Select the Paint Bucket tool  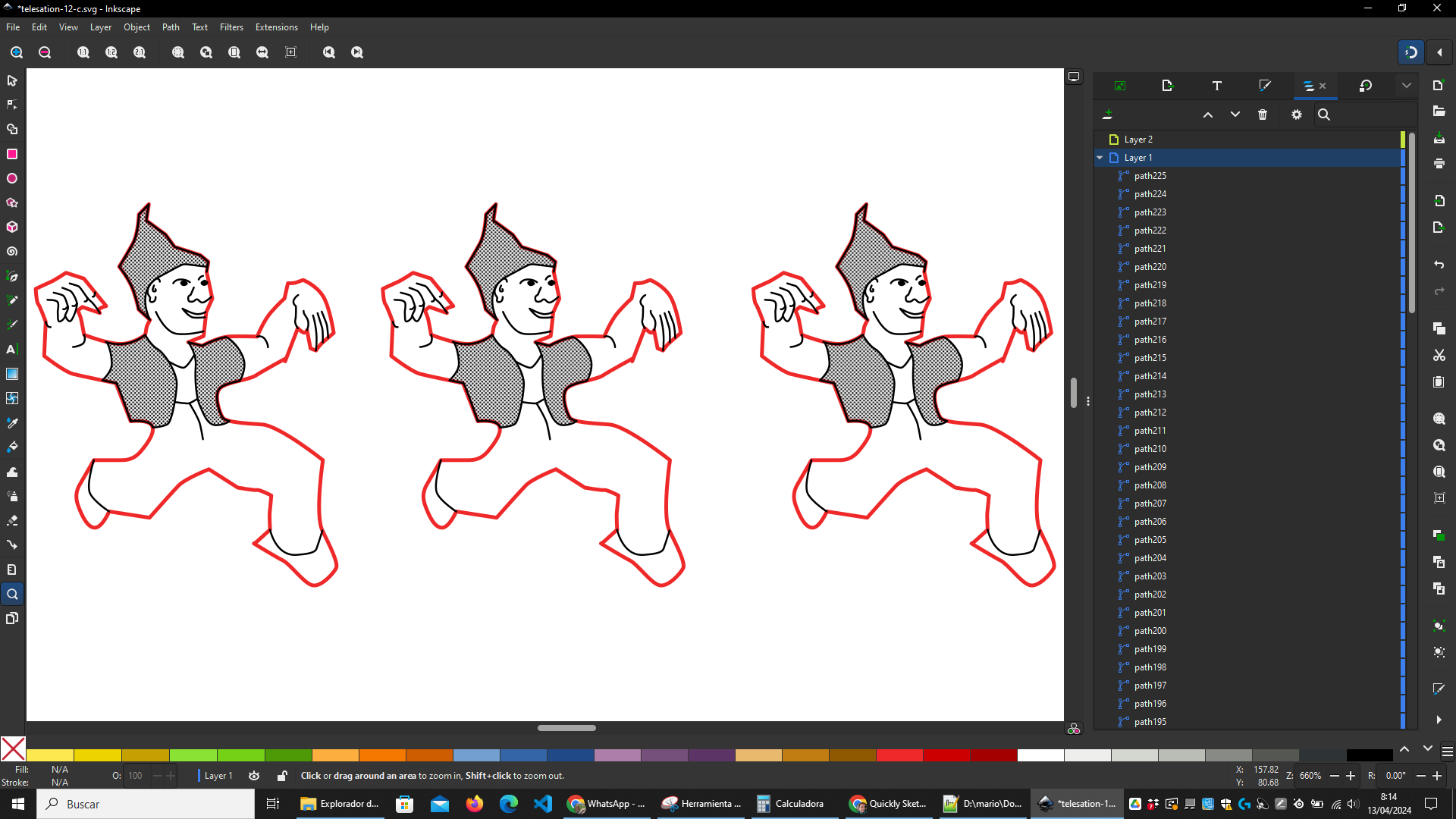pos(12,447)
